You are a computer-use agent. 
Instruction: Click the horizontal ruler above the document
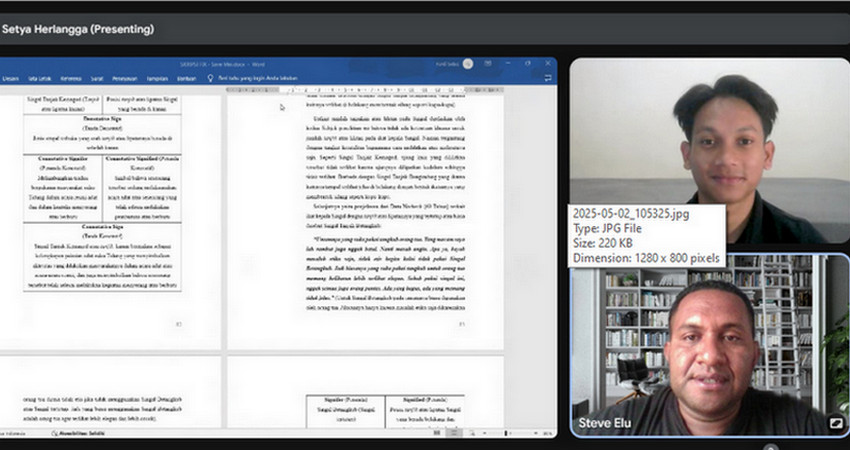coord(365,90)
